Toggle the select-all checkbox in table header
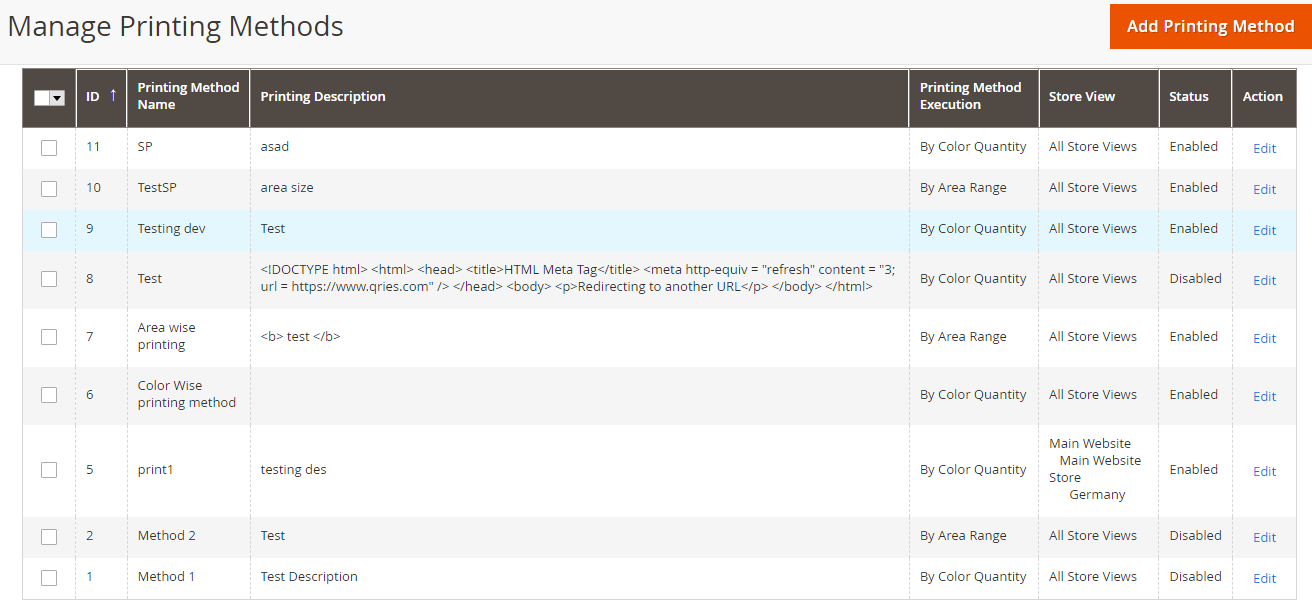 (x=42, y=98)
